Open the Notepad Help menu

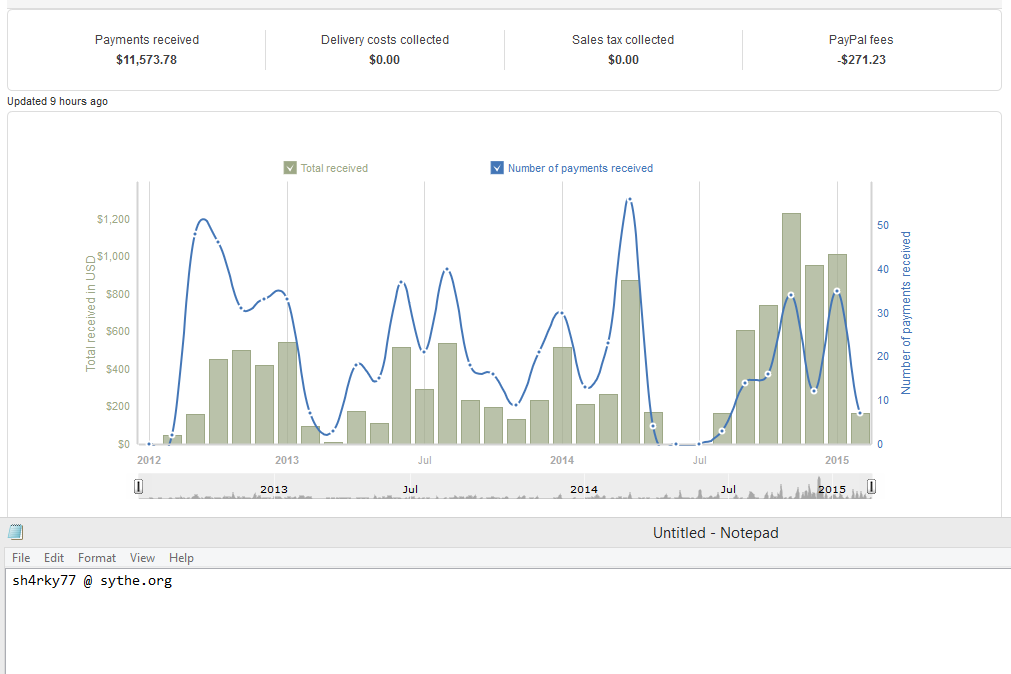click(x=181, y=558)
